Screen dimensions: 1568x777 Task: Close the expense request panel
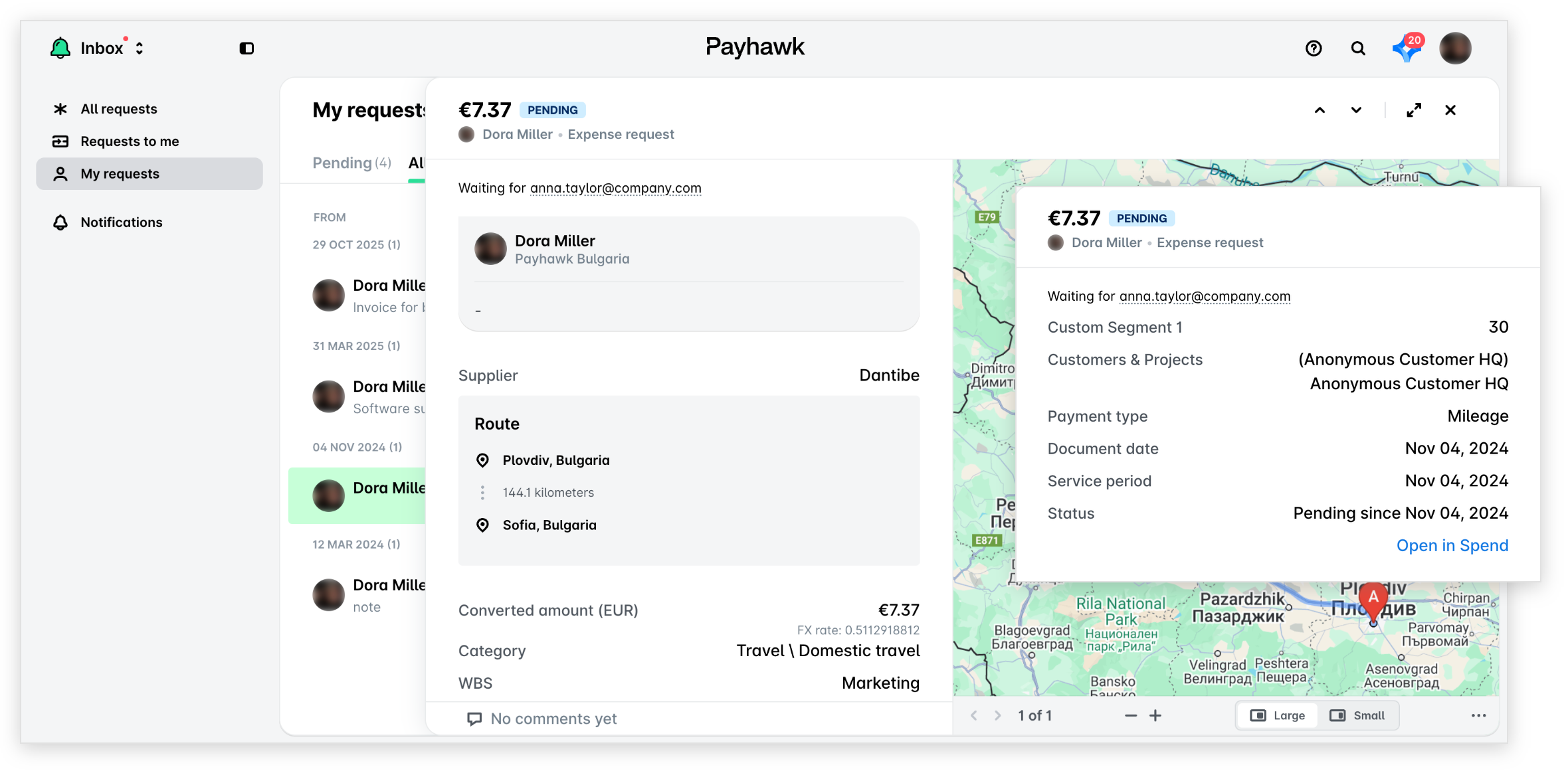pos(1450,110)
